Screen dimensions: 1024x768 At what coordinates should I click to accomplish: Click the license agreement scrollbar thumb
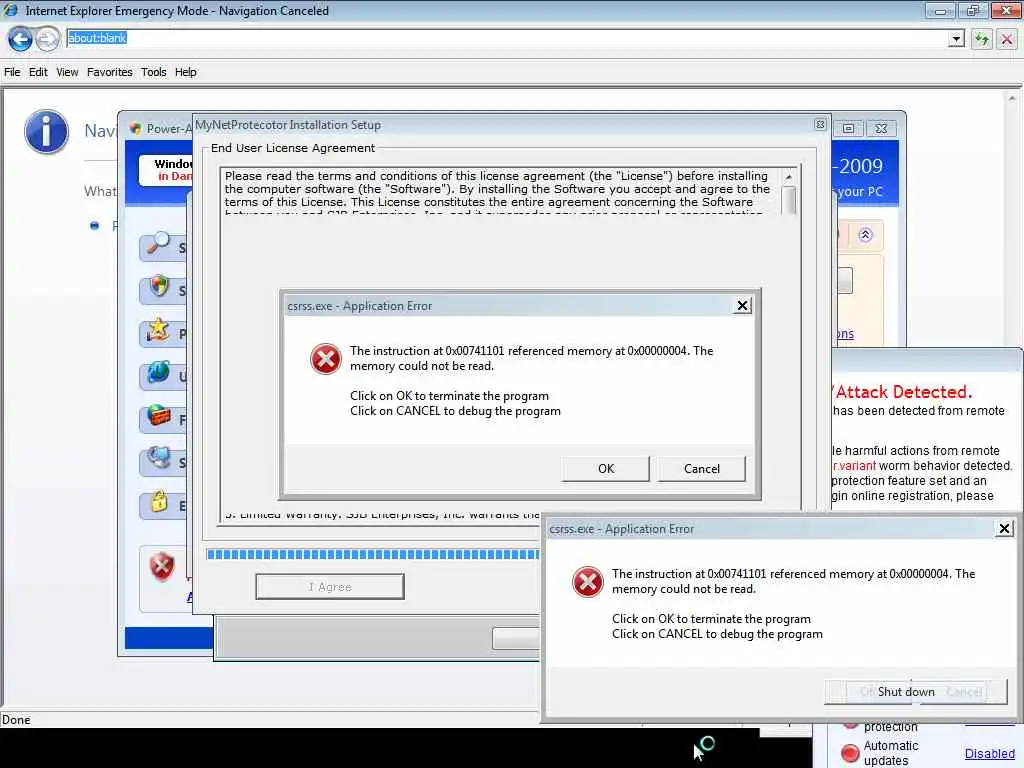pos(789,200)
